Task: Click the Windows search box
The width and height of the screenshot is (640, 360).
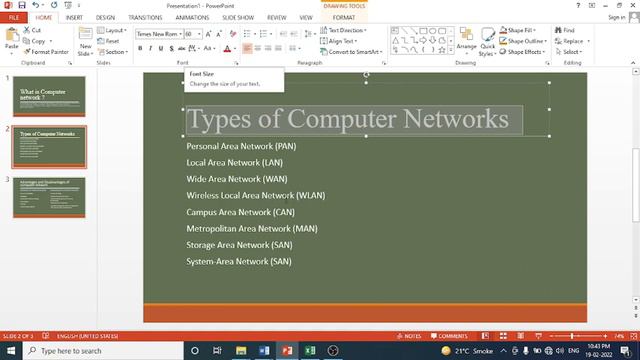Action: [x=103, y=351]
